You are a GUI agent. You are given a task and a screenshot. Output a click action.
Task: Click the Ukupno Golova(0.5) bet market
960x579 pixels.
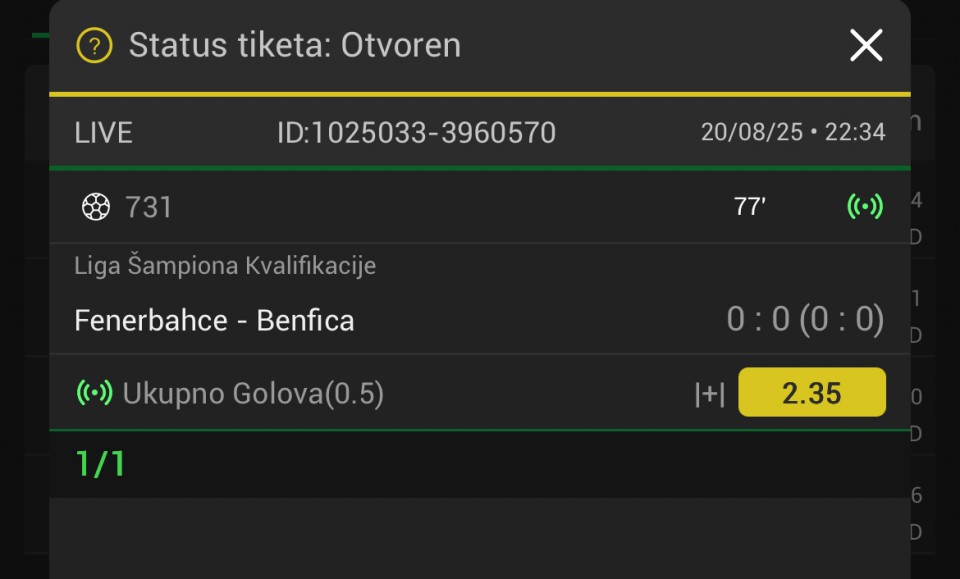point(253,393)
